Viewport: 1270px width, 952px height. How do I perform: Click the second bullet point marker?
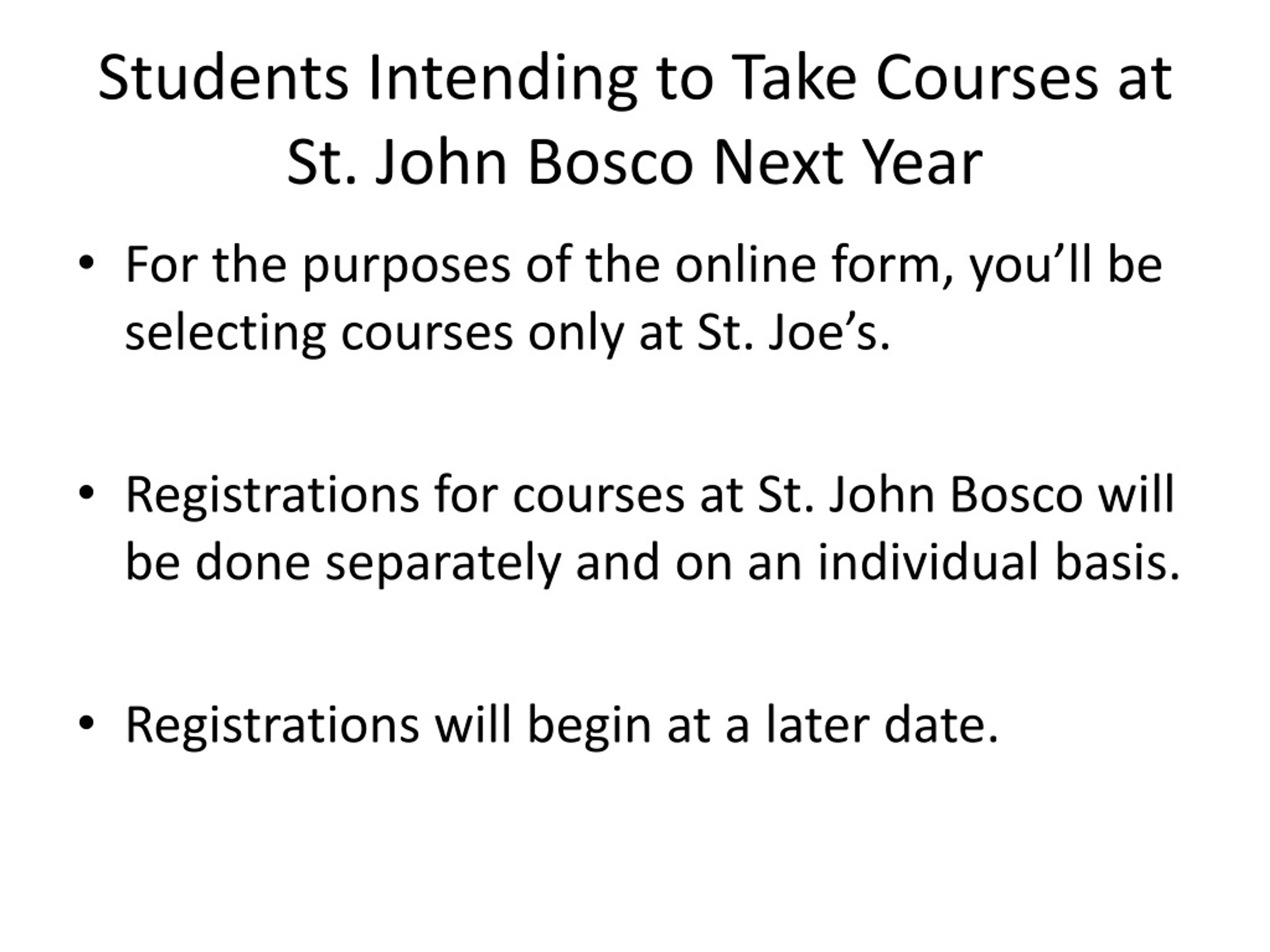[85, 493]
